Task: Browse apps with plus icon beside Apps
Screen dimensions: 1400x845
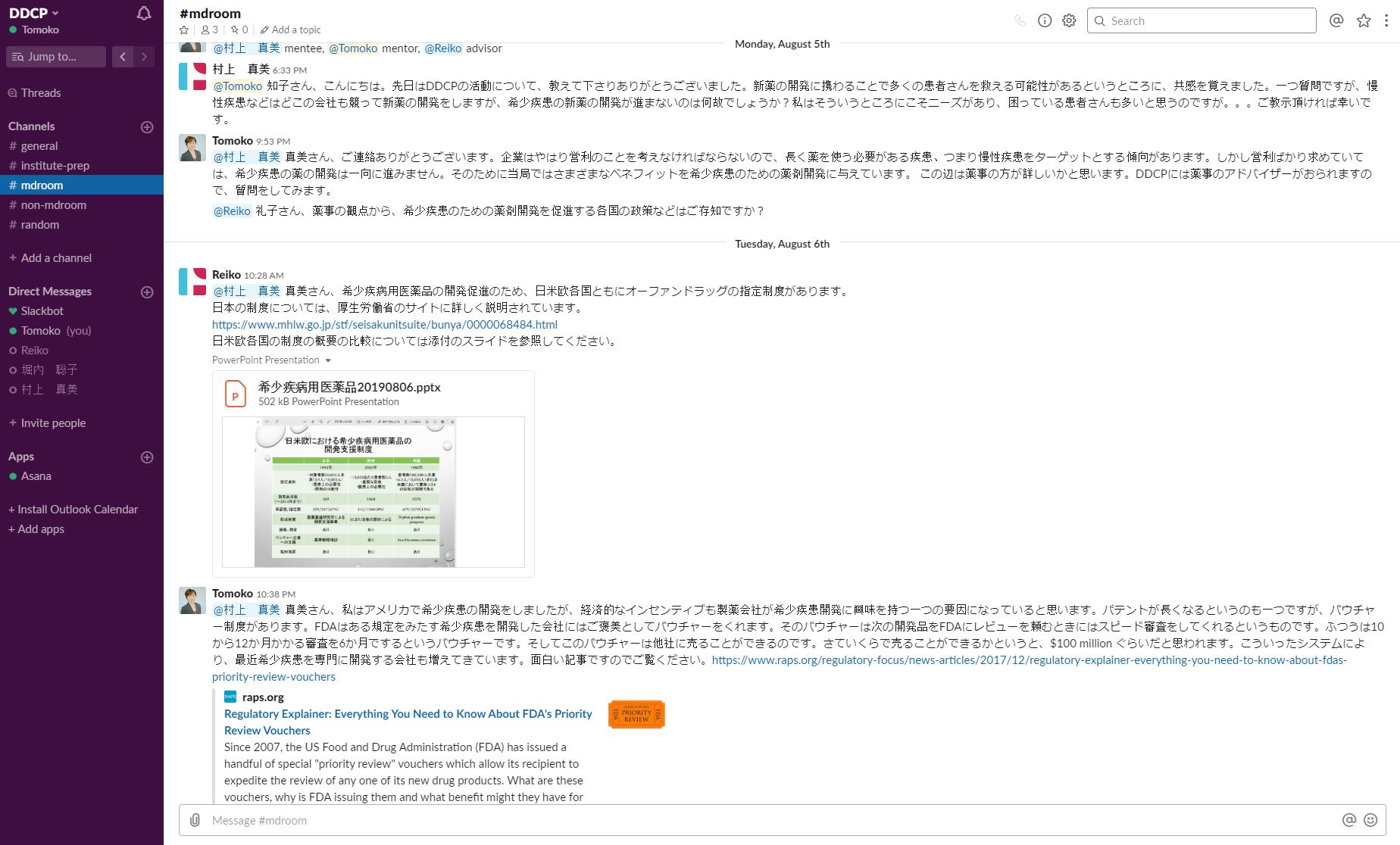Action: [x=147, y=457]
